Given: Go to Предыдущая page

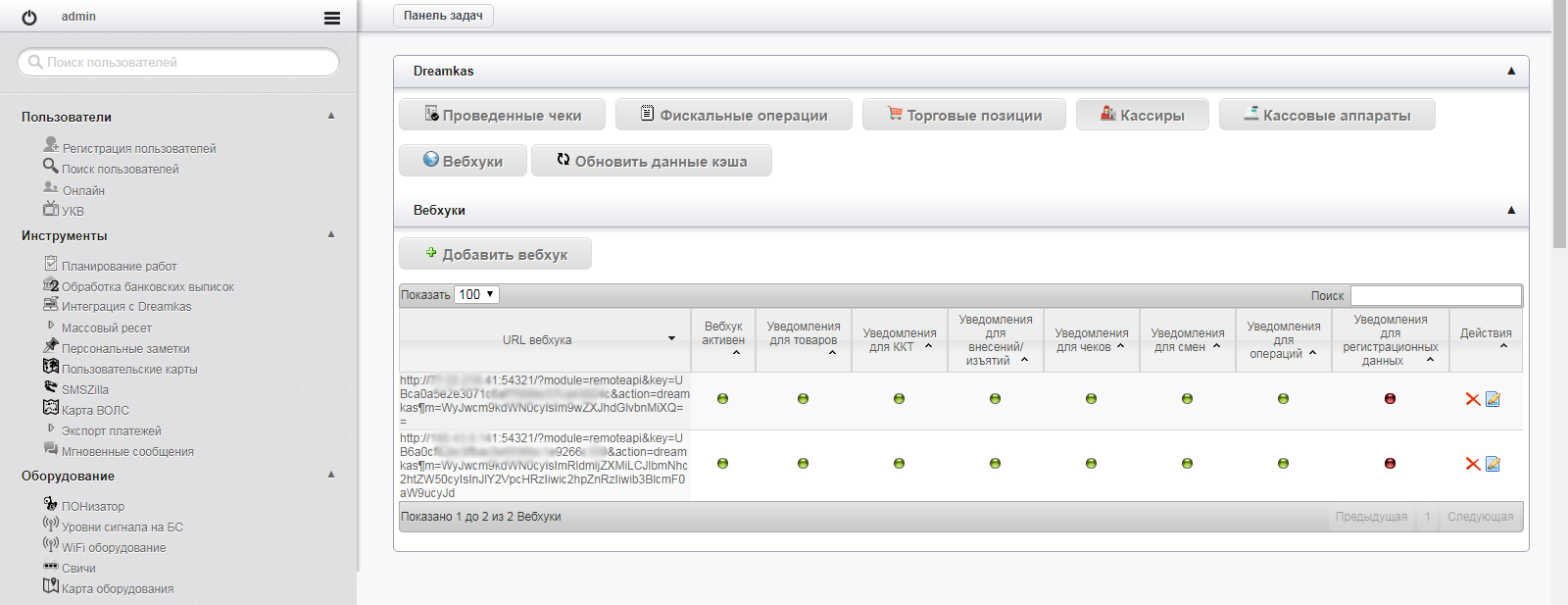Looking at the screenshot, I should coord(1371,517).
